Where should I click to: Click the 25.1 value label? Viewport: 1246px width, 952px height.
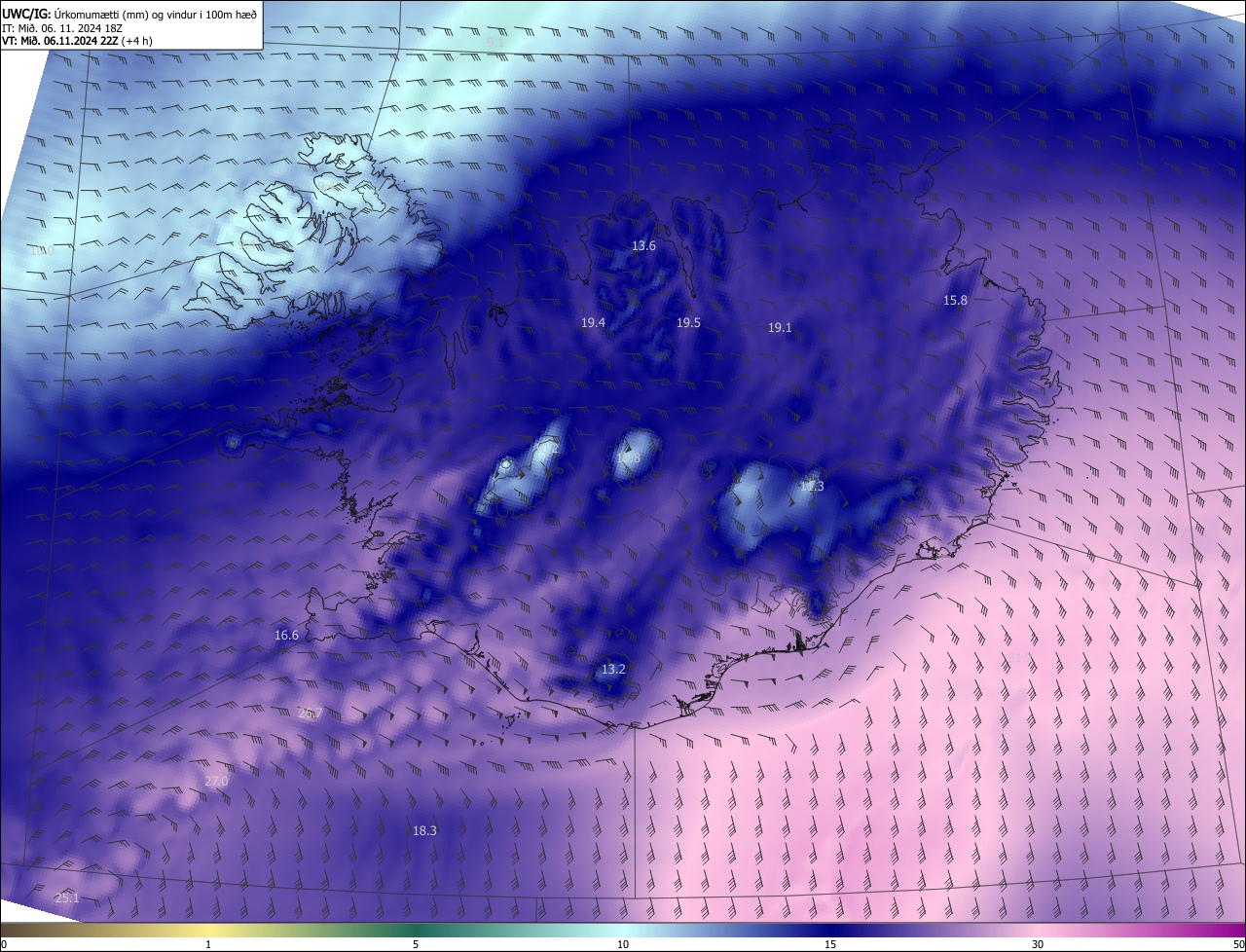[x=66, y=897]
